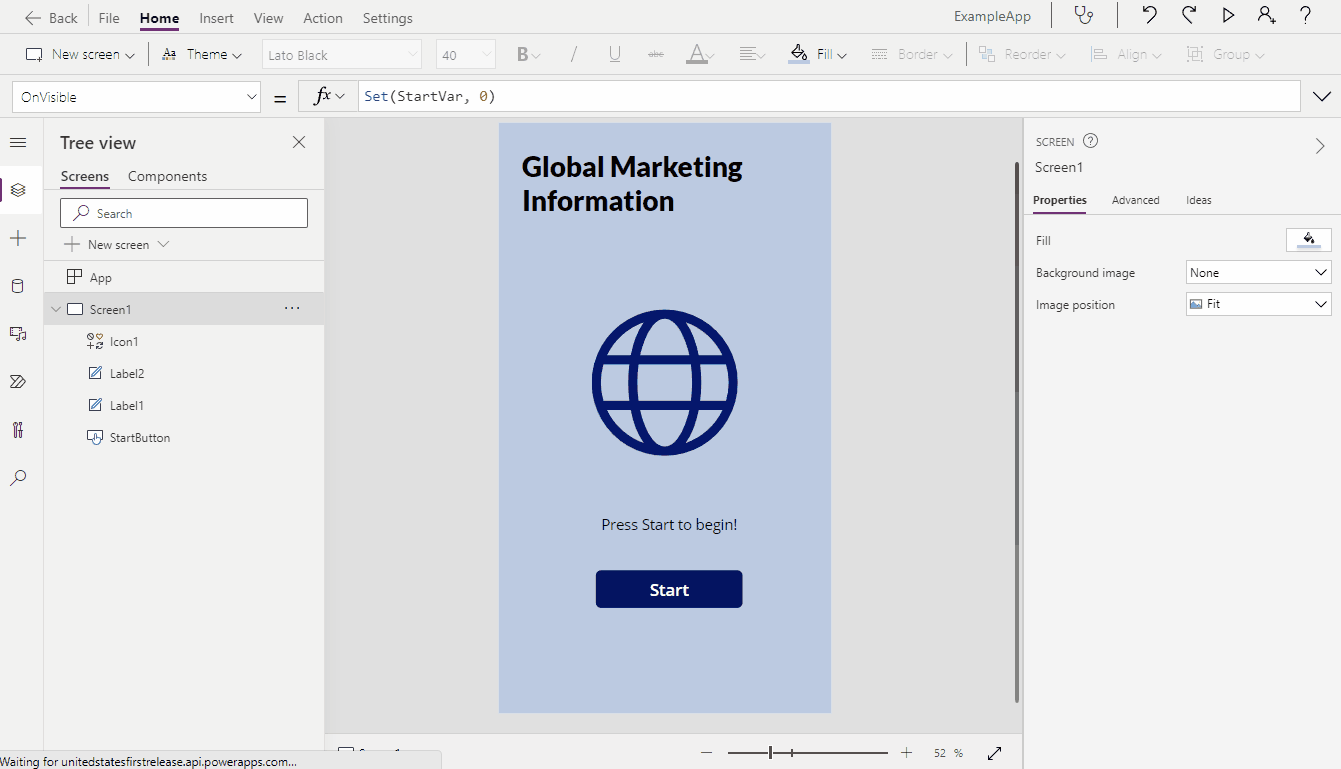
Task: Switch to the Components tab
Action: (x=166, y=176)
